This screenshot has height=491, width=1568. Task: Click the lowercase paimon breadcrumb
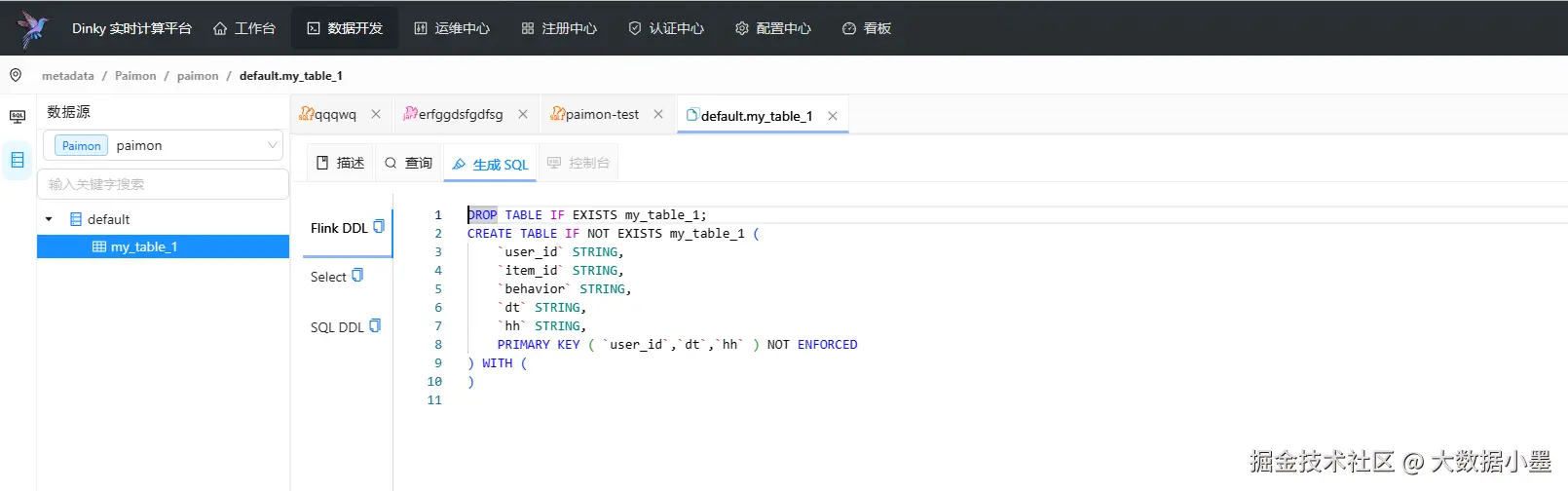198,75
